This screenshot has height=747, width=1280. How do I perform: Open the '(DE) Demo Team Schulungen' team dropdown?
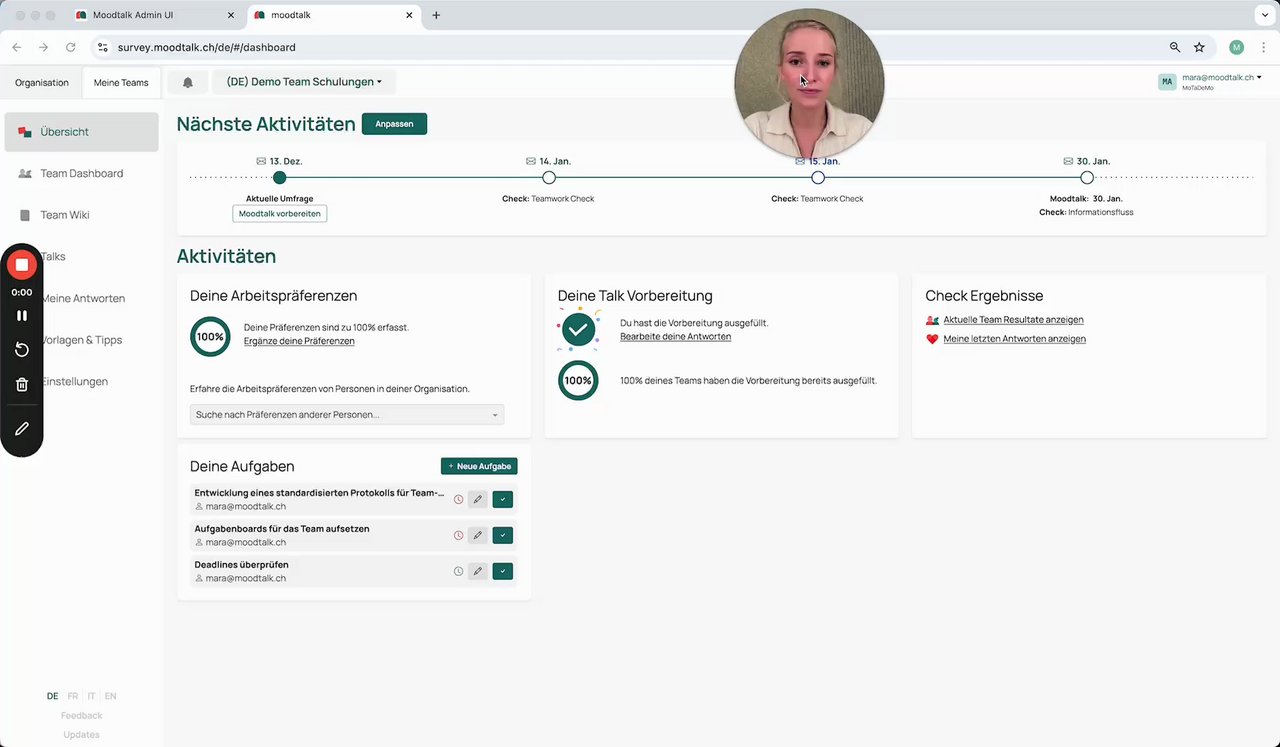(304, 82)
